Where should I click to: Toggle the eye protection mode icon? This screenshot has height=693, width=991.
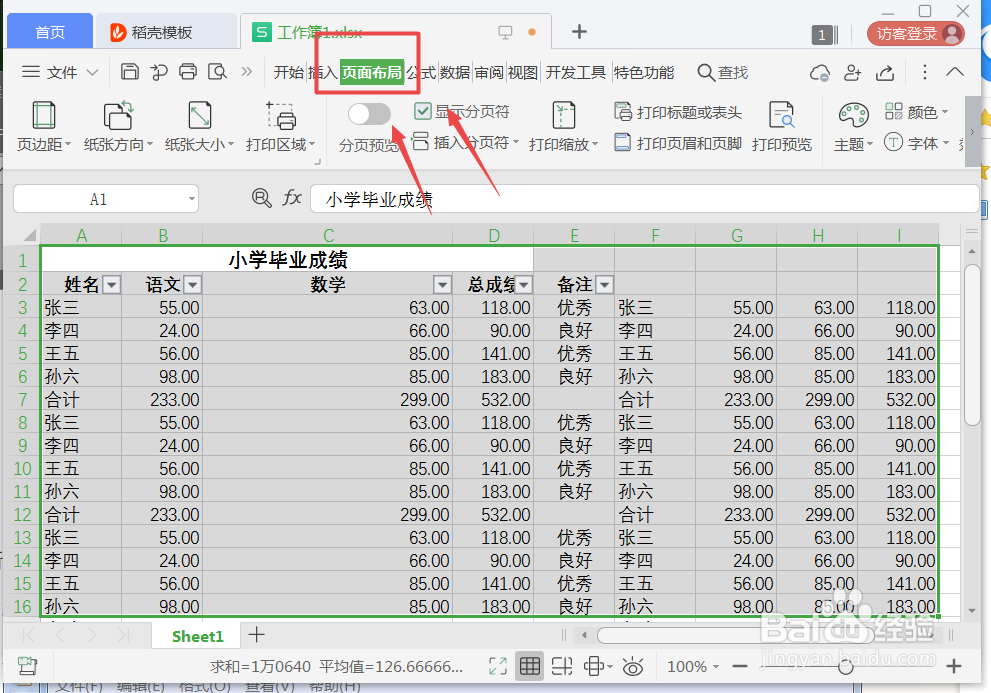(x=633, y=666)
